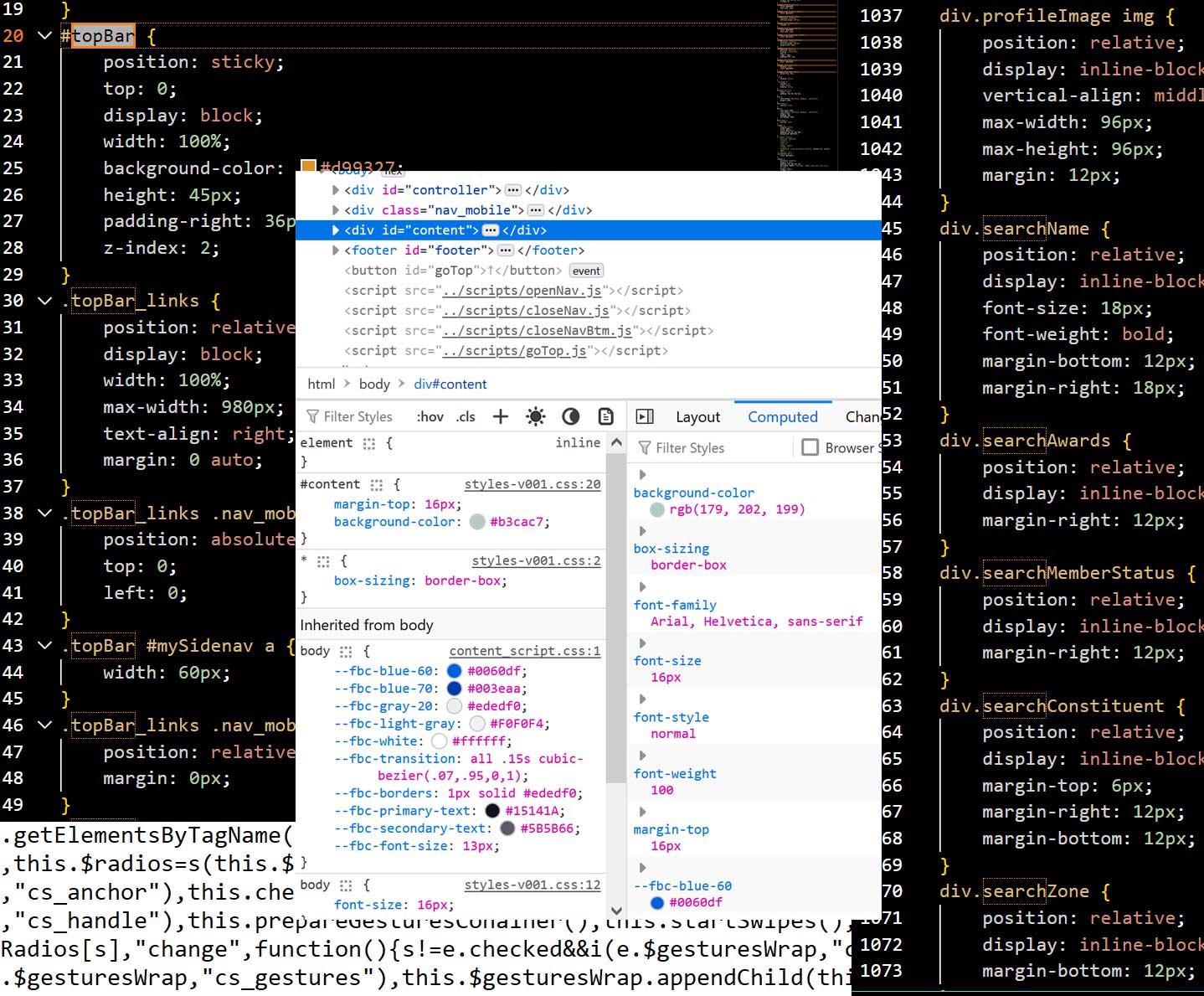Open ../scripts/closeNavBtm.js script link
This screenshot has width=1204, height=996.
[x=538, y=331]
